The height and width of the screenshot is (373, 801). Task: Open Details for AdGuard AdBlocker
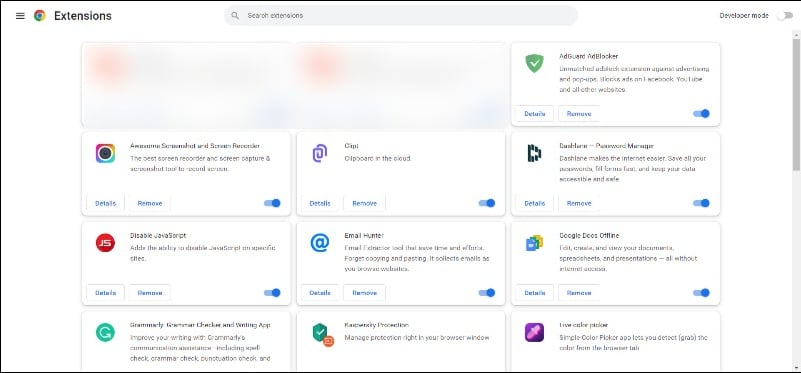click(534, 113)
